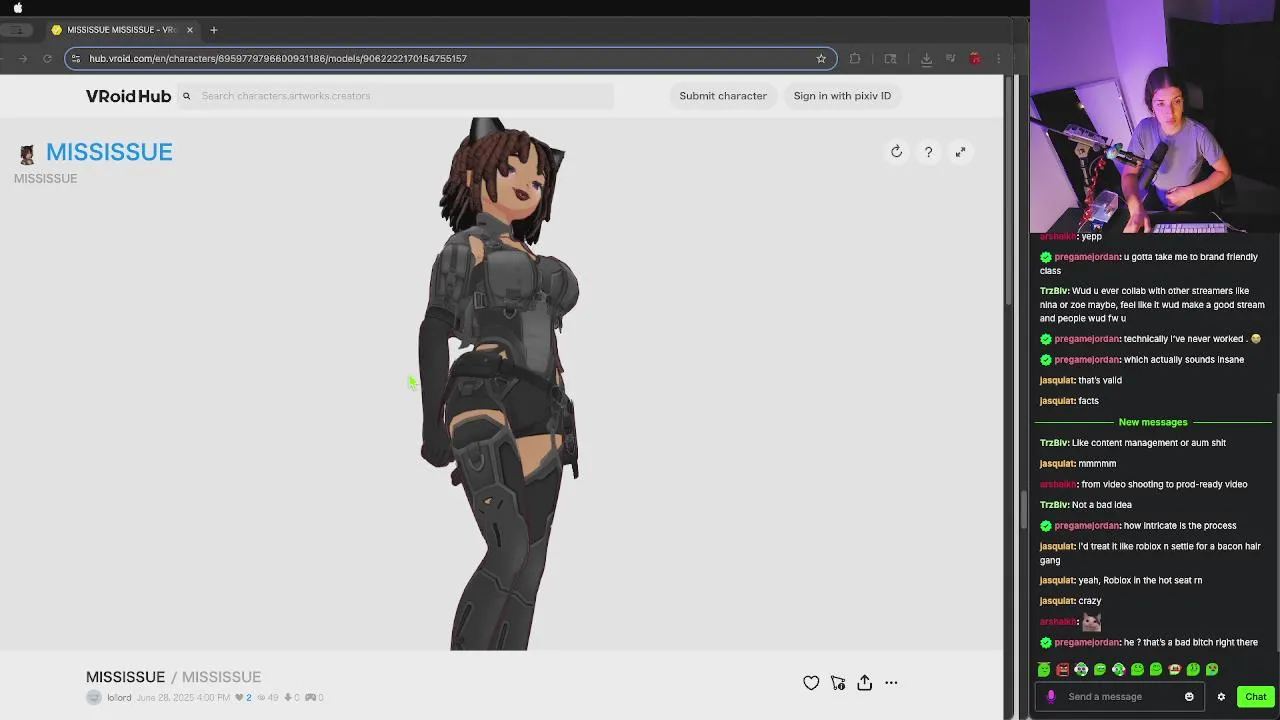Click the June 28, 2025 date

click(x=183, y=697)
